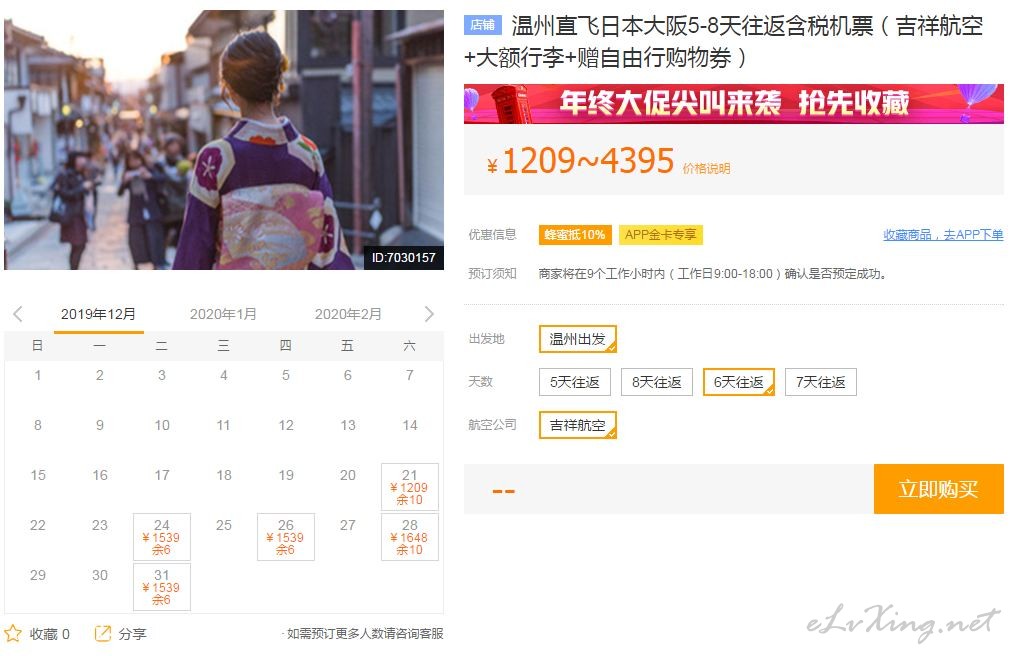Click the share icon
Screen dimensions: 1011x656
coord(103,633)
